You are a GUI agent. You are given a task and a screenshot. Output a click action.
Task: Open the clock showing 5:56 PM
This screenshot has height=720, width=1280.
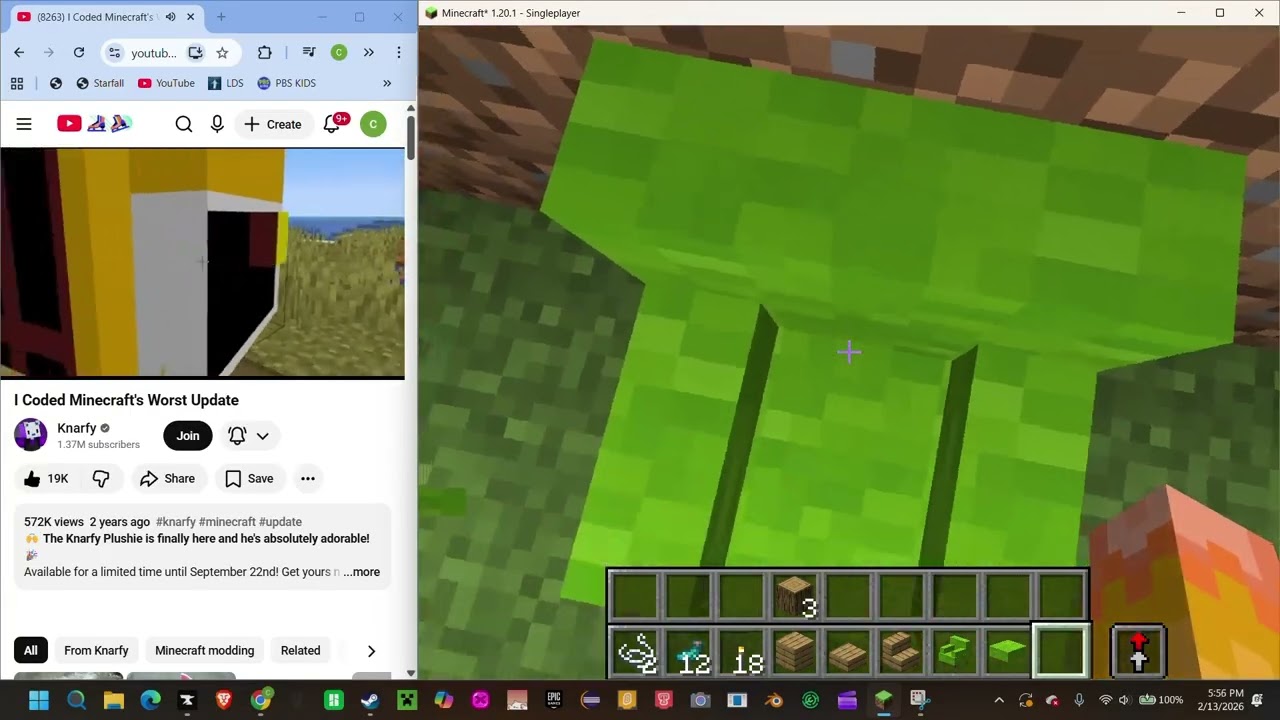click(1225, 700)
